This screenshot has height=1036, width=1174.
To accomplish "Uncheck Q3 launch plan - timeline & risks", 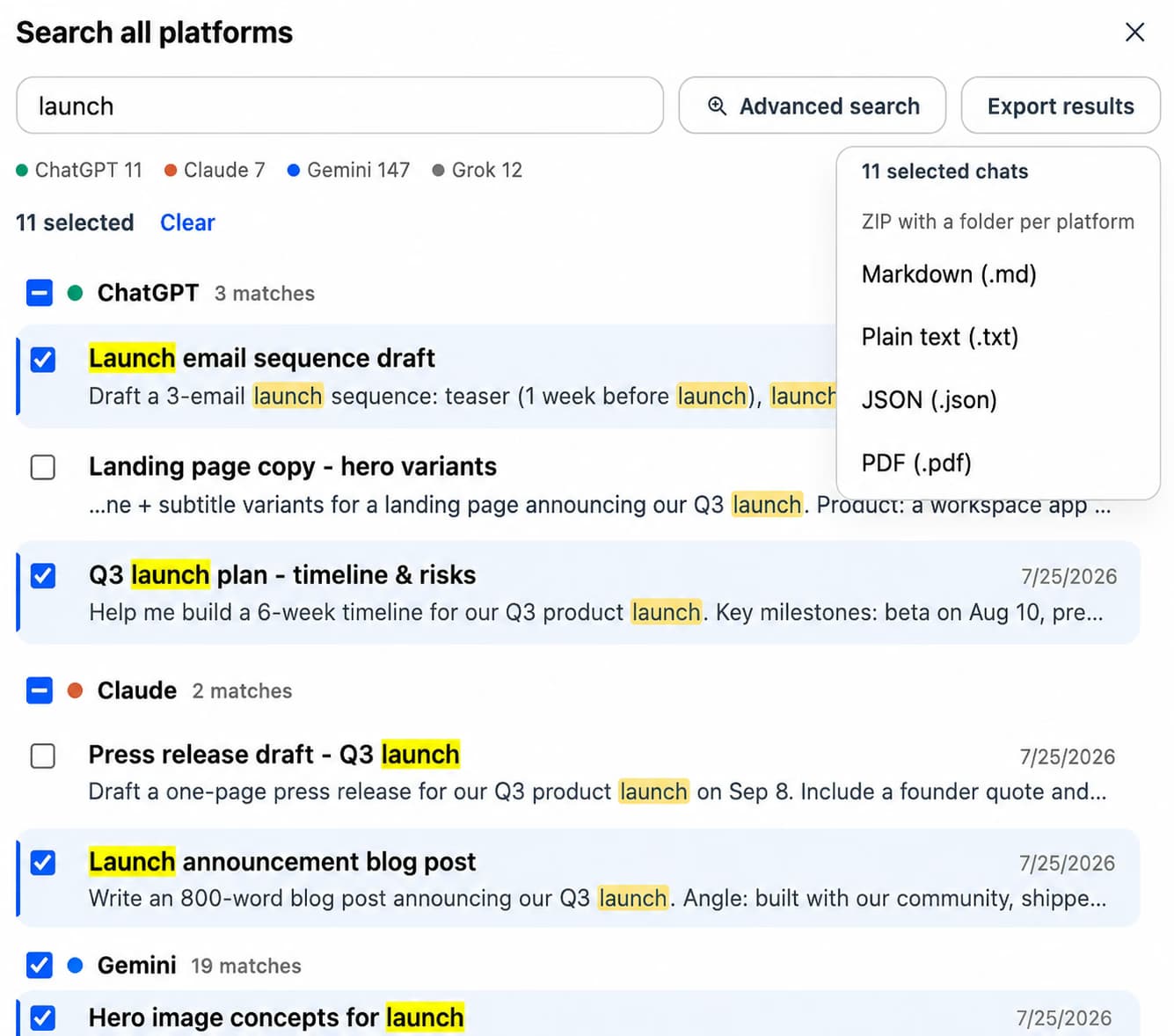I will tap(43, 575).
